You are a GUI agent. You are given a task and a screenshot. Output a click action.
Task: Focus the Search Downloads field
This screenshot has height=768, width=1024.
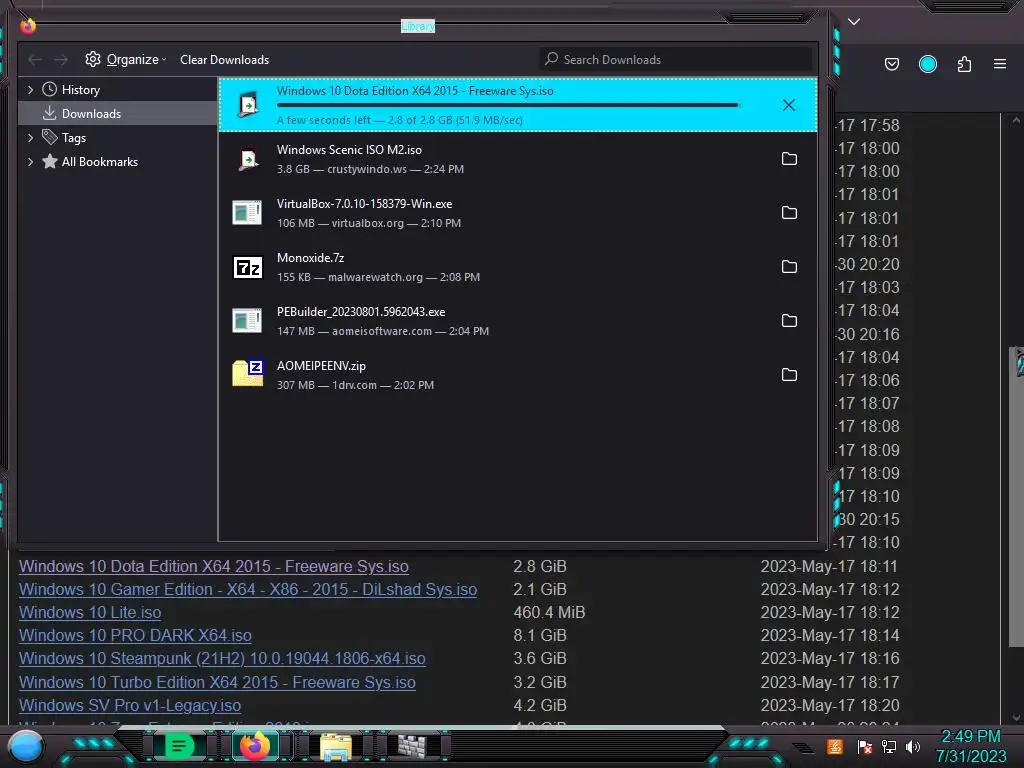(676, 59)
